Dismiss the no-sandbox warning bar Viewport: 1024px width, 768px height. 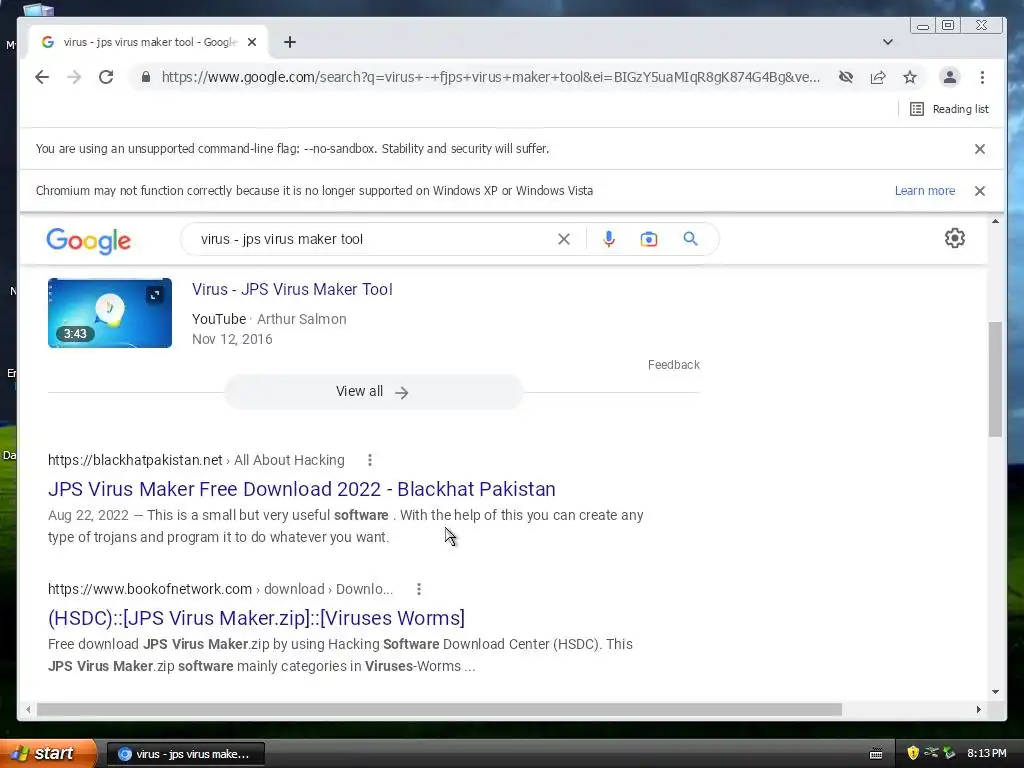pos(980,149)
